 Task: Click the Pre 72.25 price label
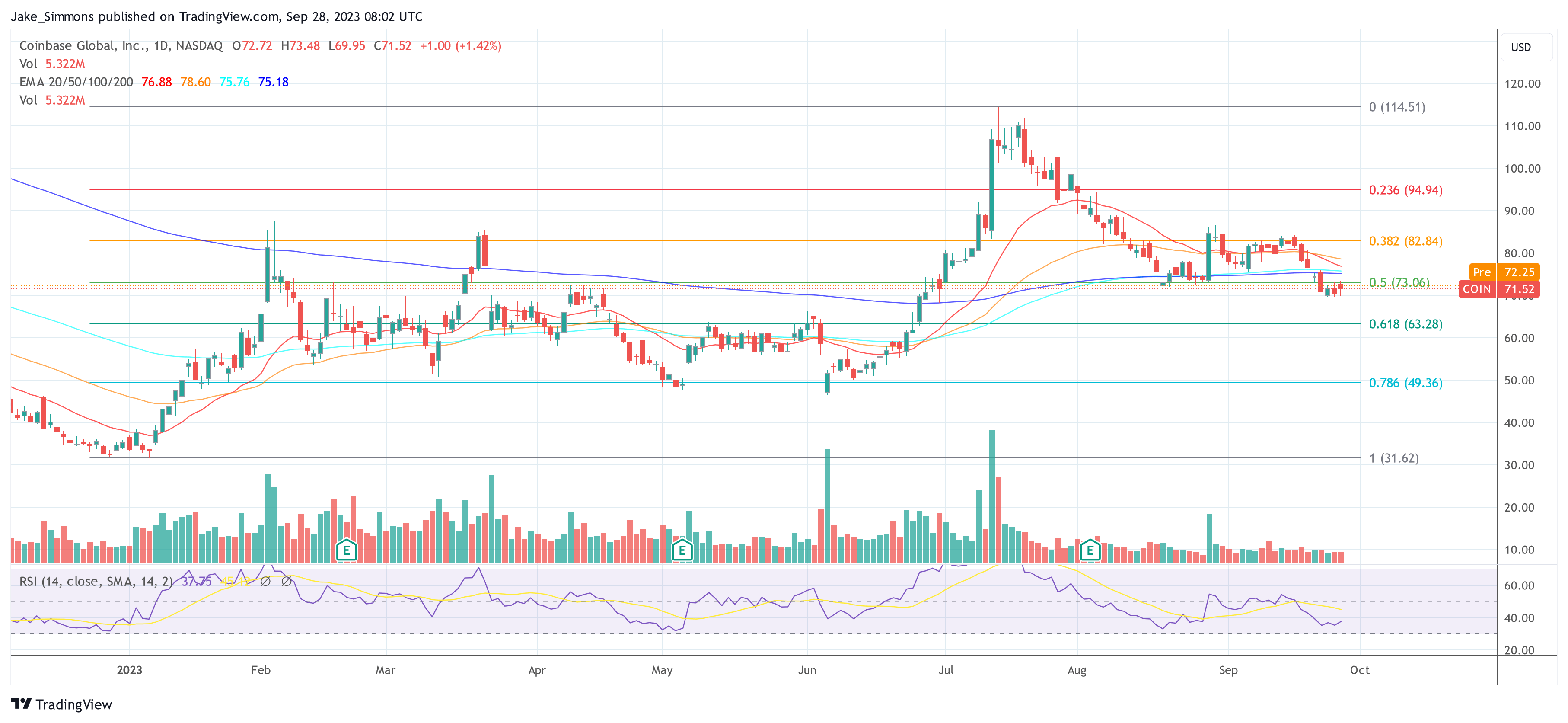pos(1504,272)
